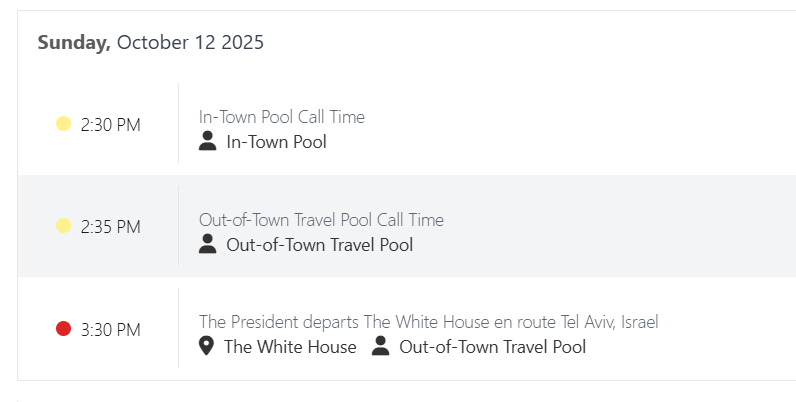Click the bold Sunday heading text

click(x=74, y=42)
